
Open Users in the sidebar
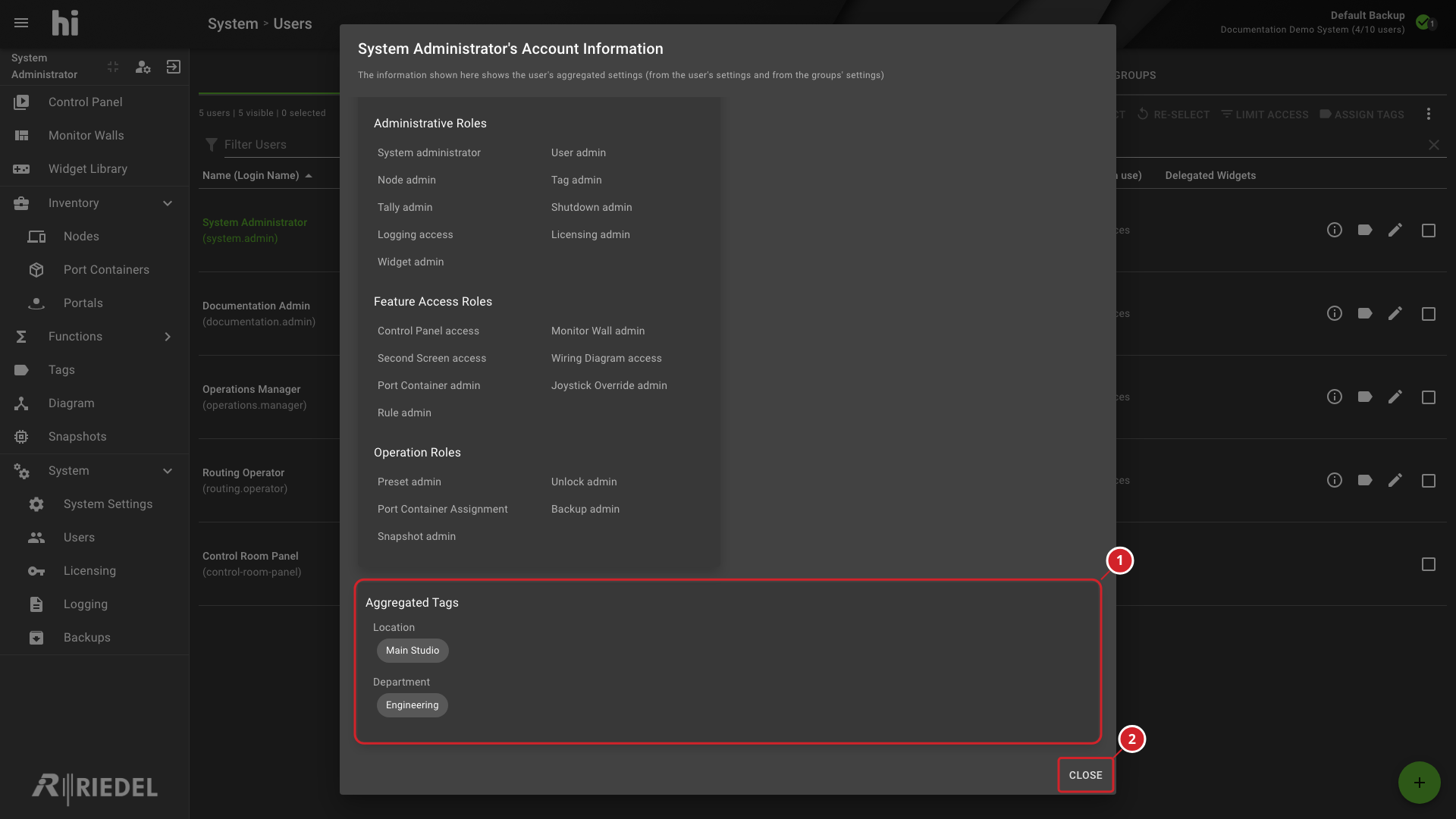(x=94, y=538)
